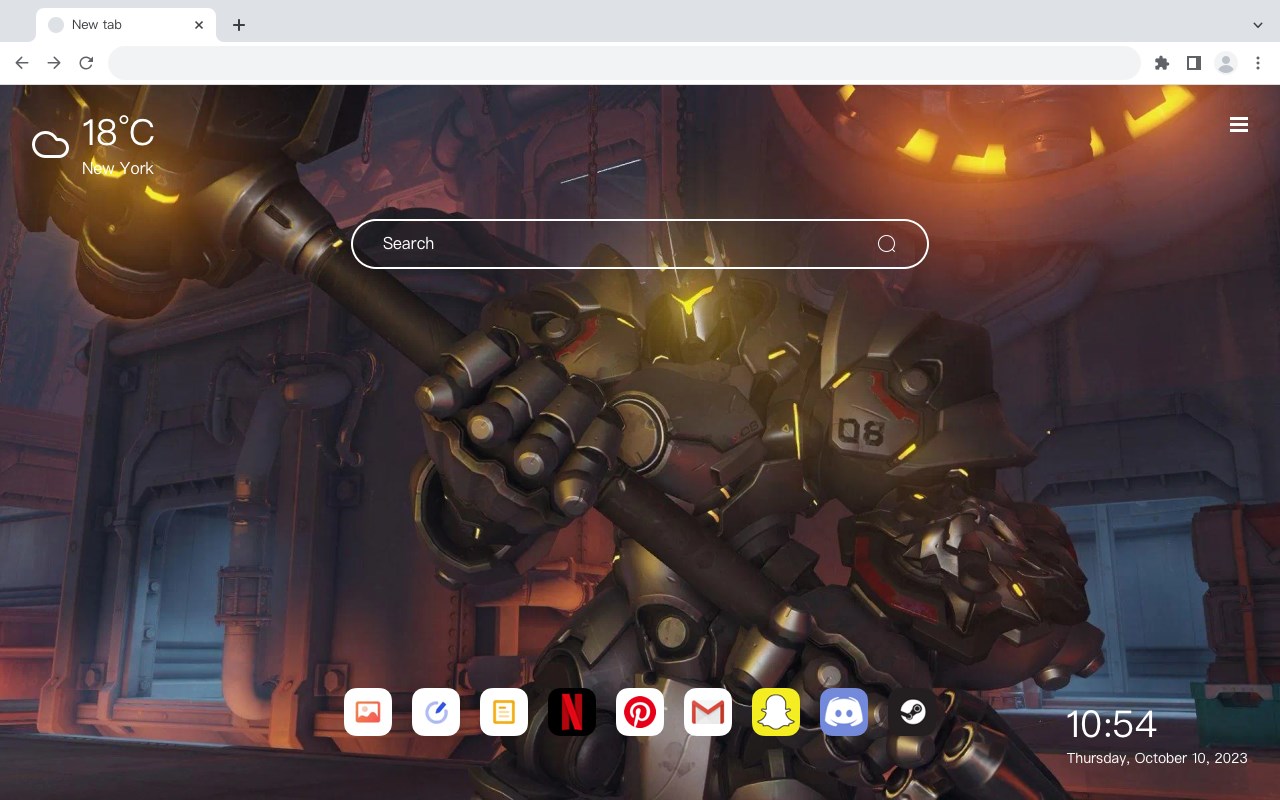The height and width of the screenshot is (800, 1280).
Task: Launch the Netflix shortcut
Action: tap(572, 712)
